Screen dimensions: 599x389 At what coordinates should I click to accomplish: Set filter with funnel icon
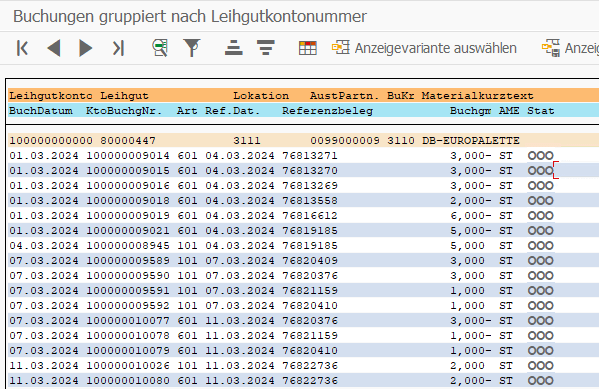(192, 48)
